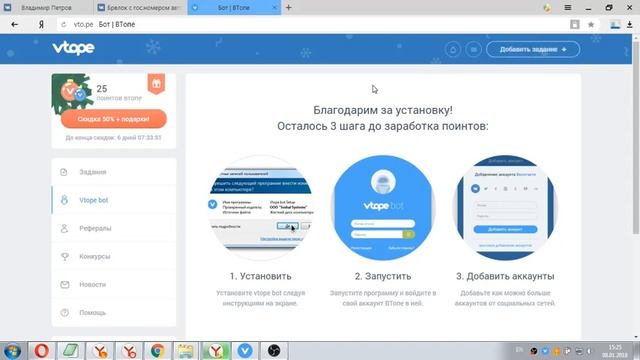640x360 pixels.
Task: Open the reader mode icon in address bar
Action: tap(575, 24)
